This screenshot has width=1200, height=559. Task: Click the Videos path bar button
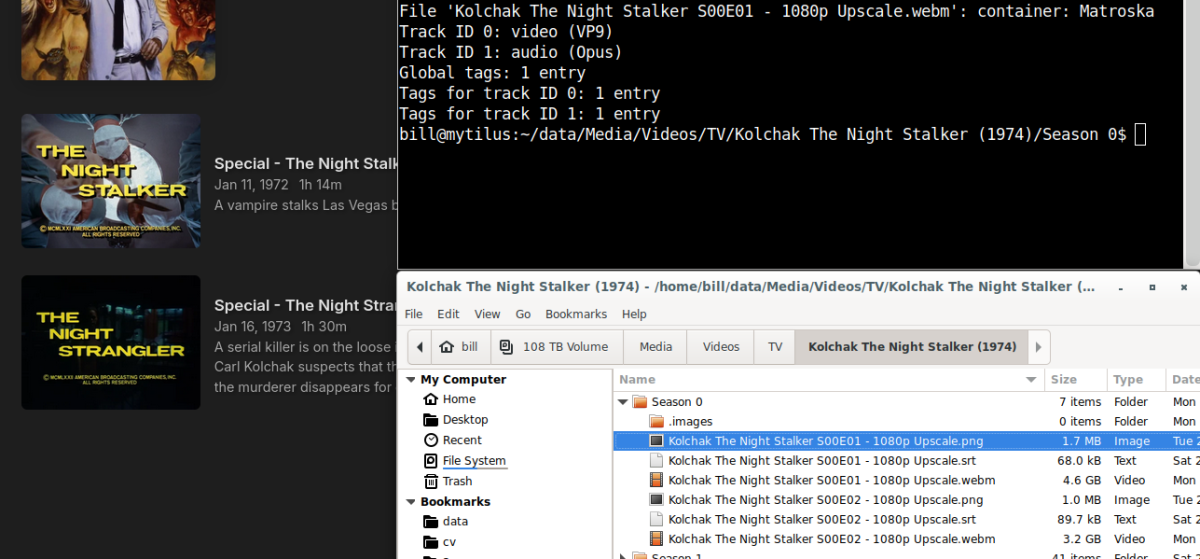point(720,347)
